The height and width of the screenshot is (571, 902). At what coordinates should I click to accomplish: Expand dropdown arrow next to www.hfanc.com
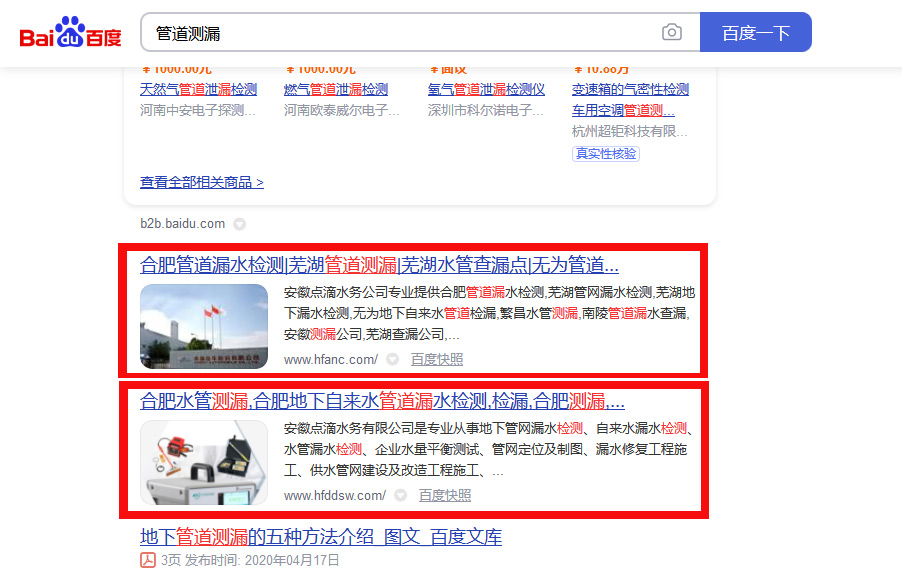392,360
